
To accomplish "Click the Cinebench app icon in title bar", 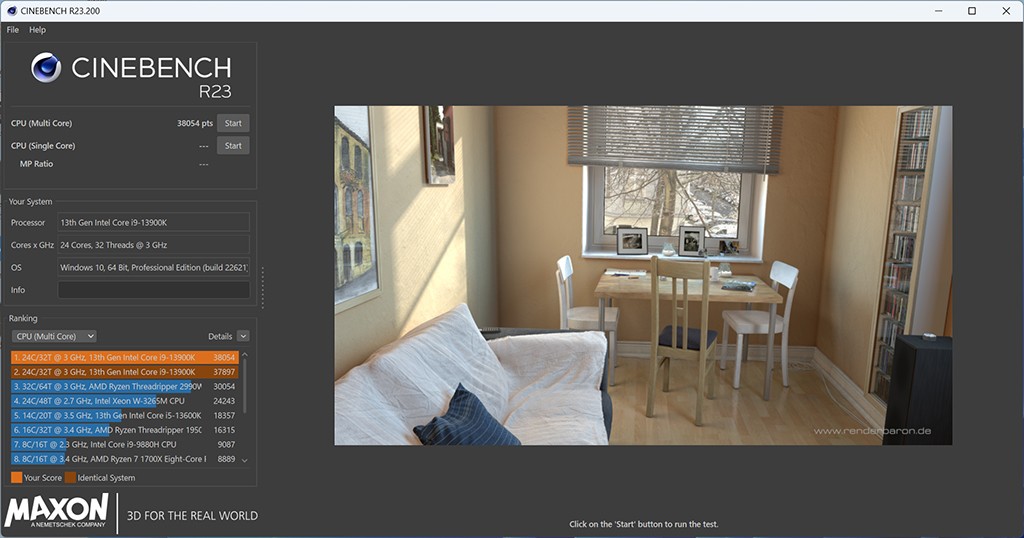I will [x=12, y=10].
